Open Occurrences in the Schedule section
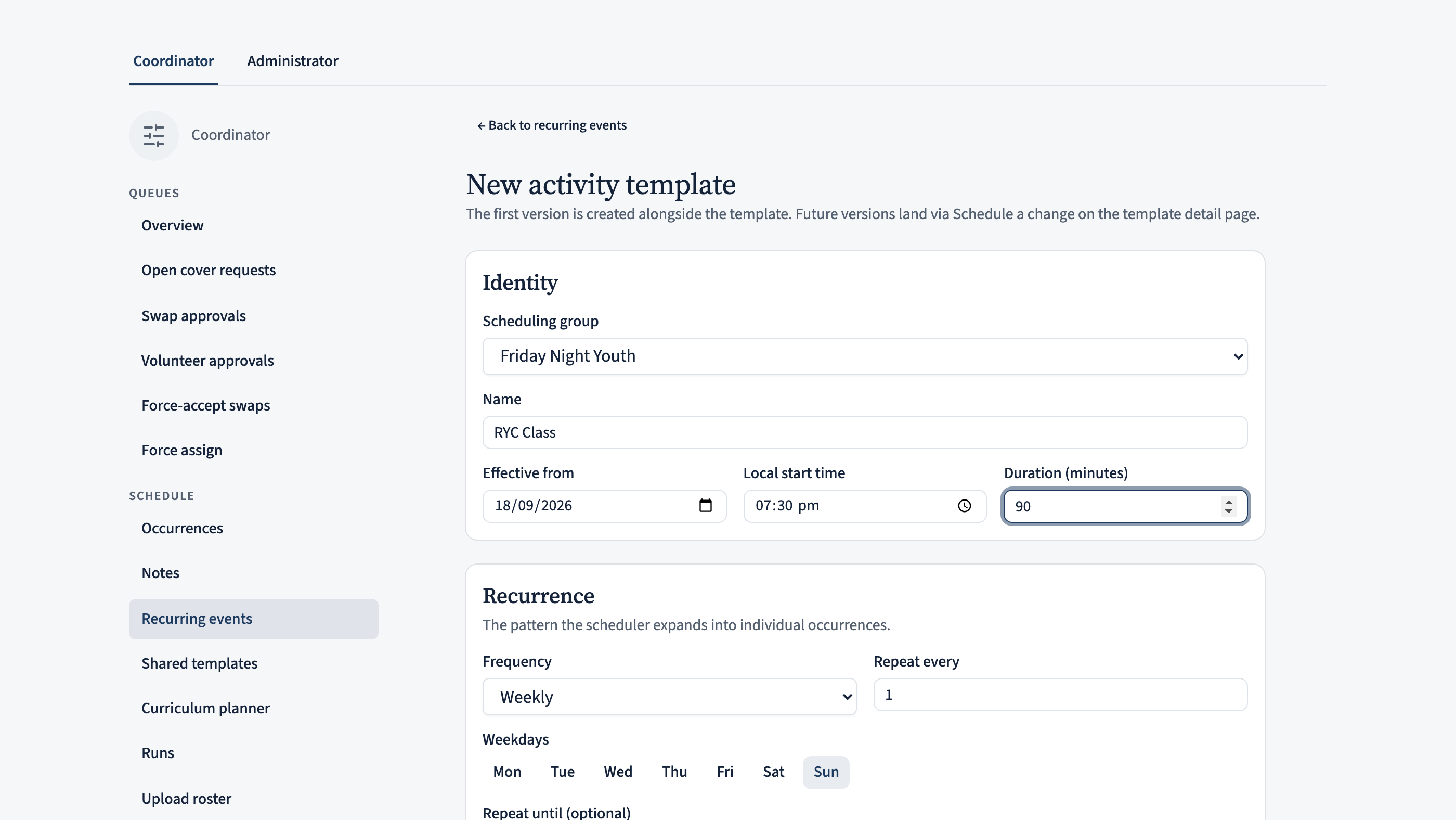This screenshot has width=1456, height=820. [x=253, y=528]
